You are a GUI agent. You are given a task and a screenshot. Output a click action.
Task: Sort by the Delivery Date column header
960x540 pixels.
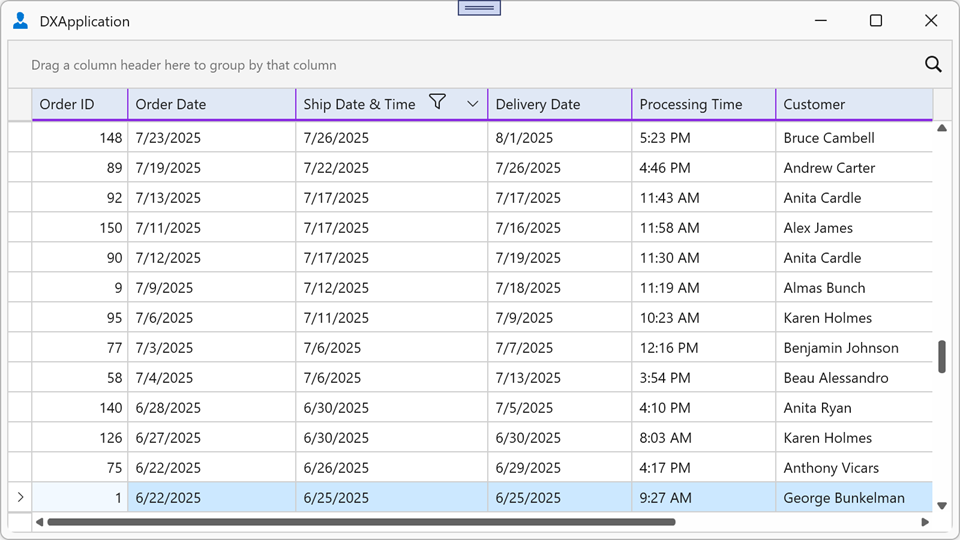click(x=560, y=104)
